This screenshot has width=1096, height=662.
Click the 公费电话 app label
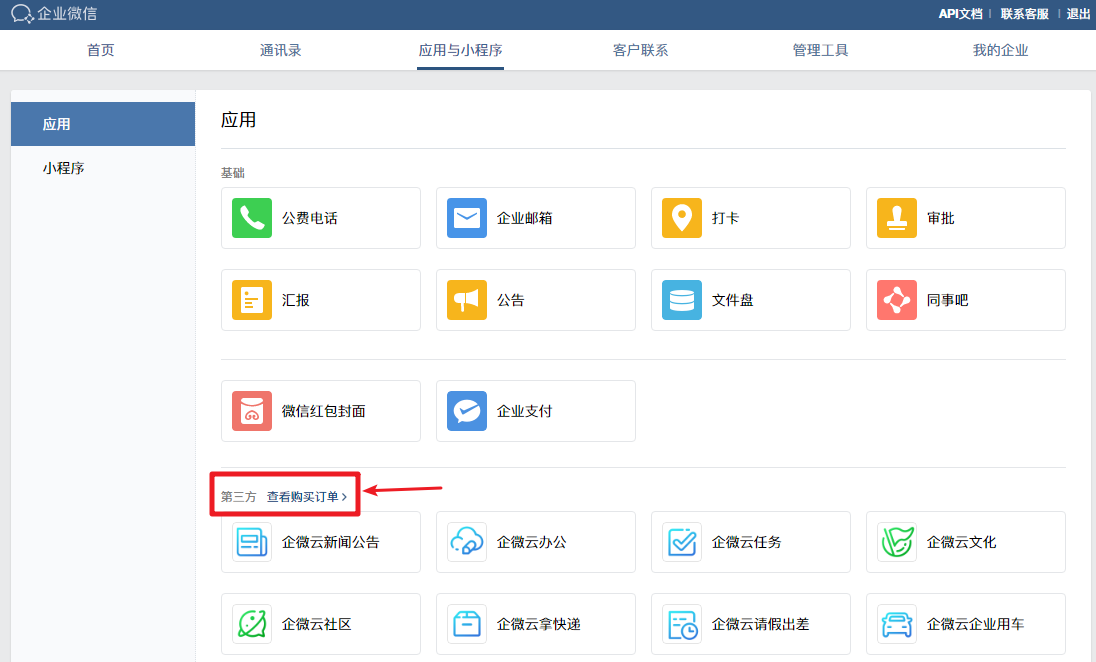click(310, 218)
